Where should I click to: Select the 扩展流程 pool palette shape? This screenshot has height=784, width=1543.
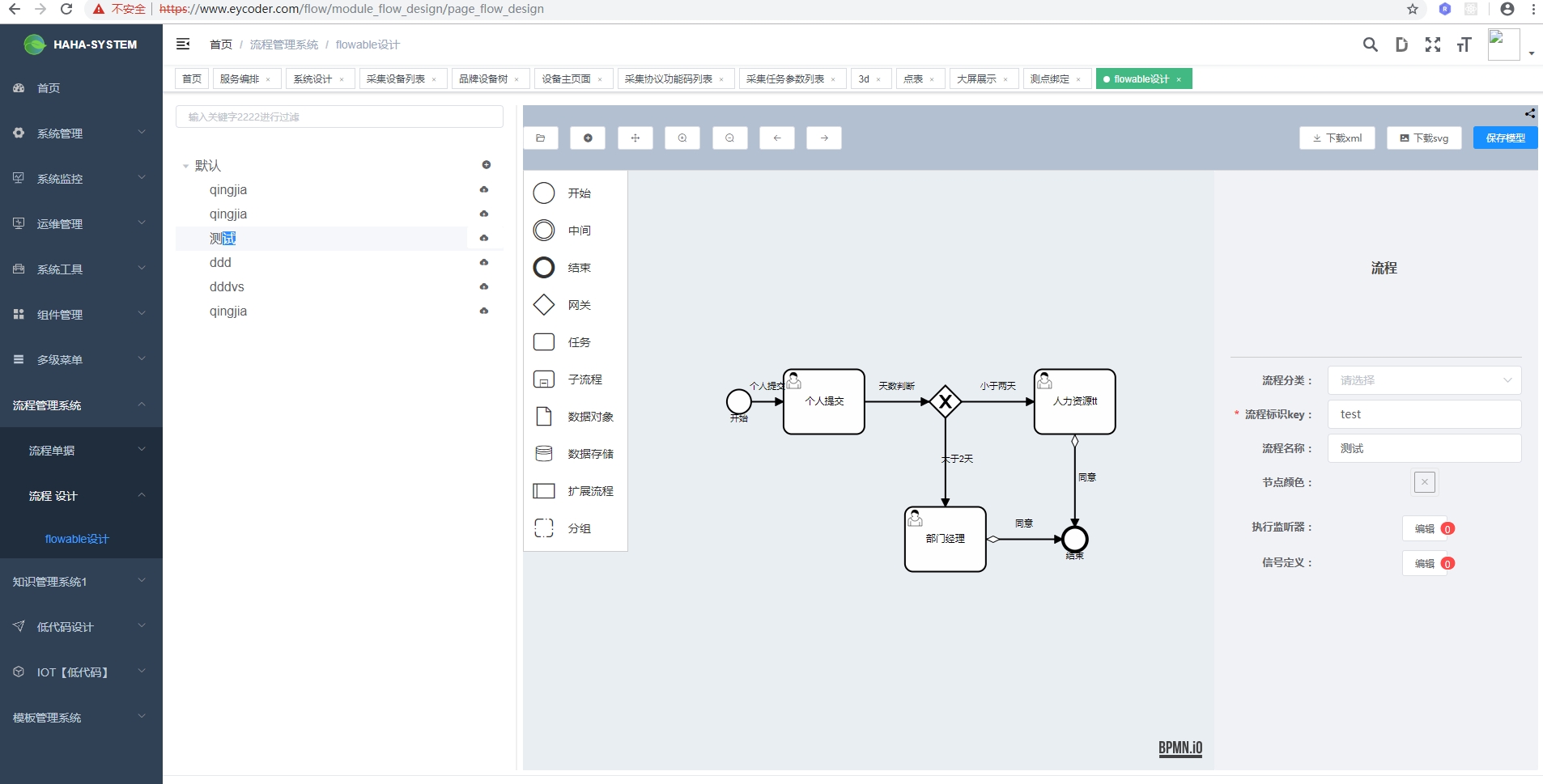tap(544, 491)
